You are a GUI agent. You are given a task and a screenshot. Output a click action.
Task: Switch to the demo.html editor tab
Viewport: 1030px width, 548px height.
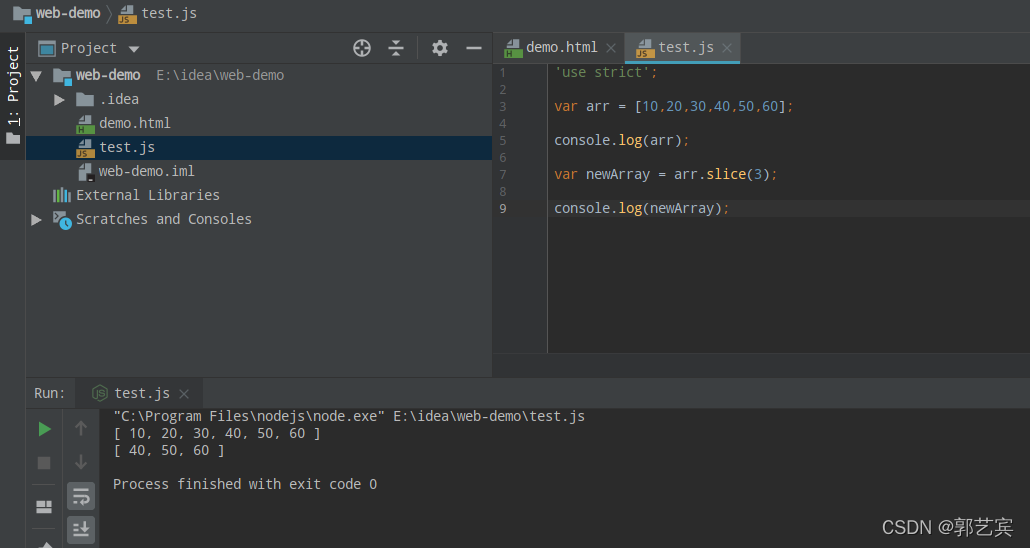(561, 48)
